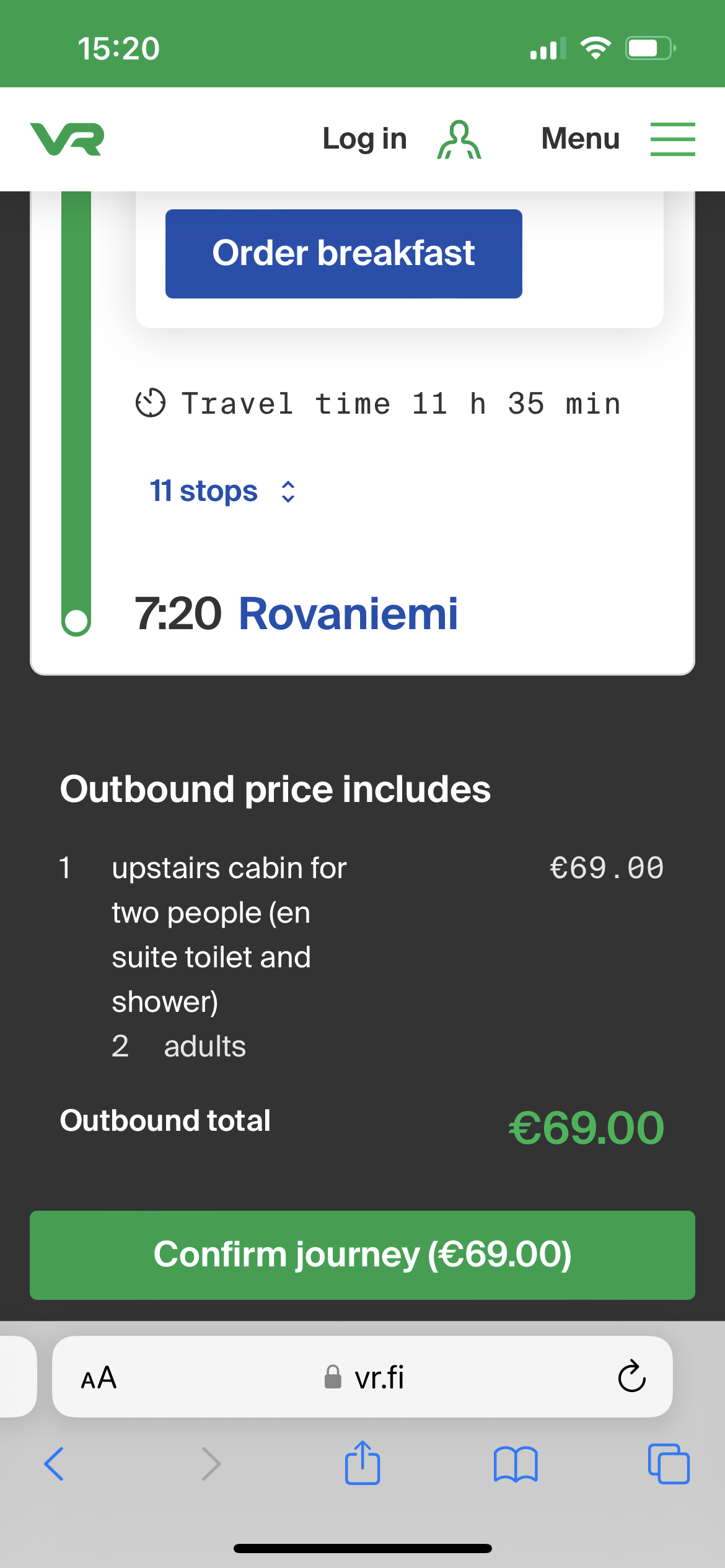Tap the Safari forward arrow

211,1464
